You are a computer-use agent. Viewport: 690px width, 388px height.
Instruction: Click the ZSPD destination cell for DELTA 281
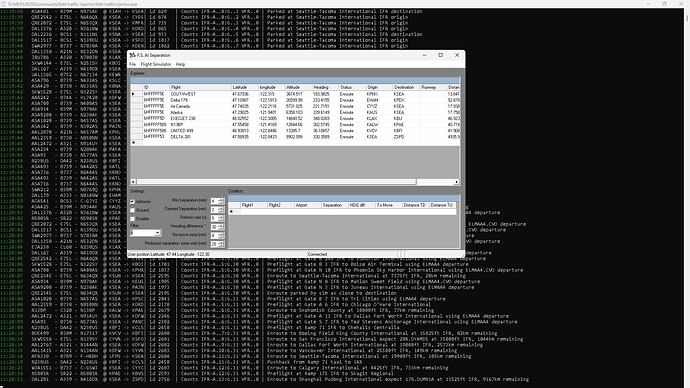point(405,137)
